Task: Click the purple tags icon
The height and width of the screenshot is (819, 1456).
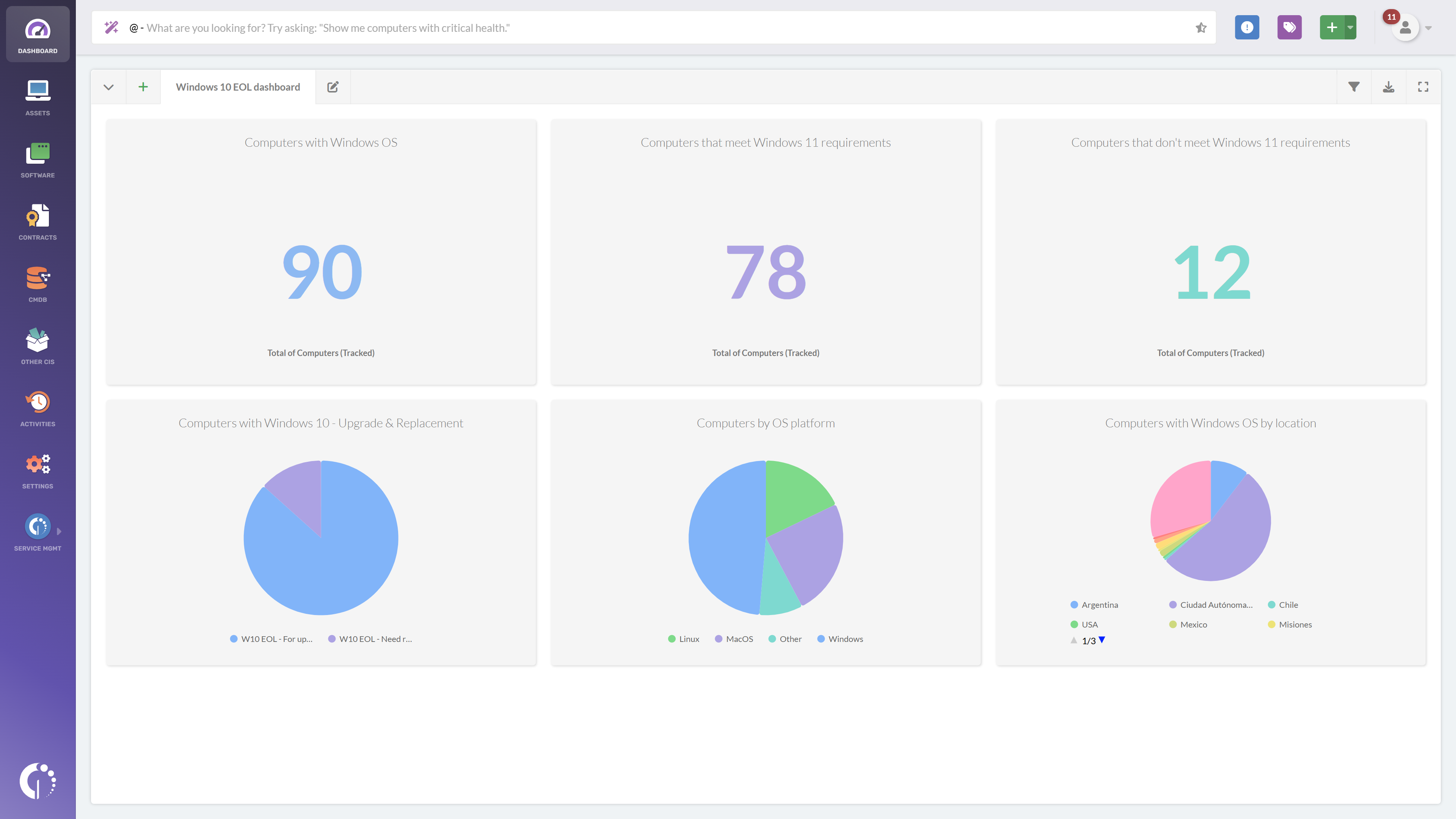Action: 1289,27
